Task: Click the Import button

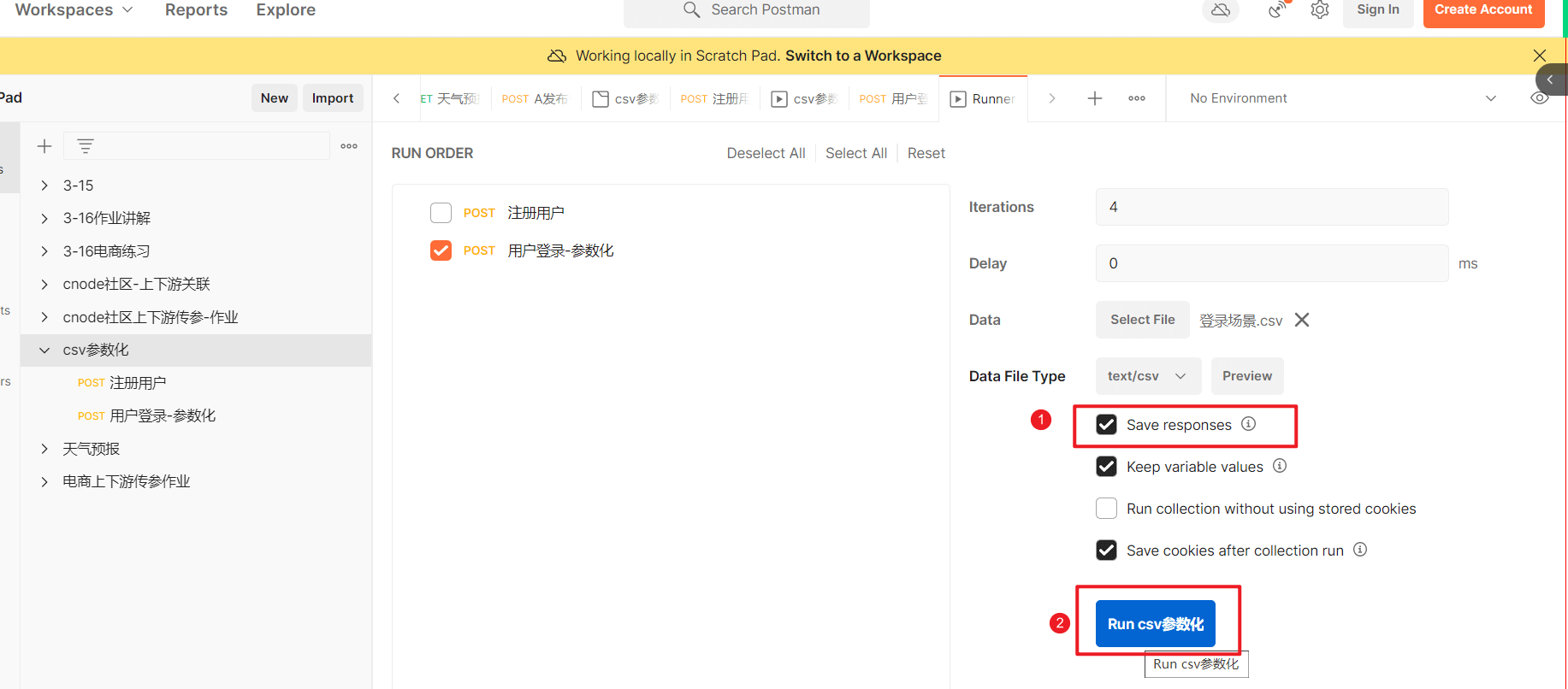Action: [333, 98]
